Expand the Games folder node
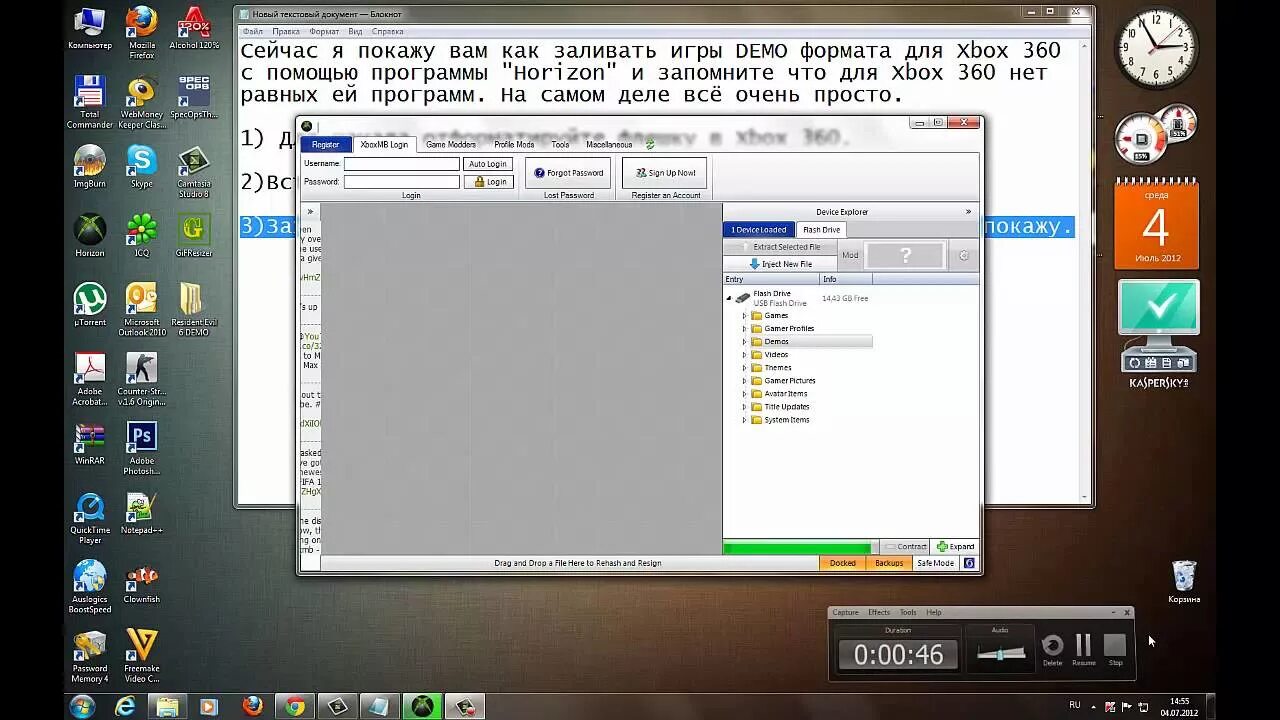 [744, 316]
